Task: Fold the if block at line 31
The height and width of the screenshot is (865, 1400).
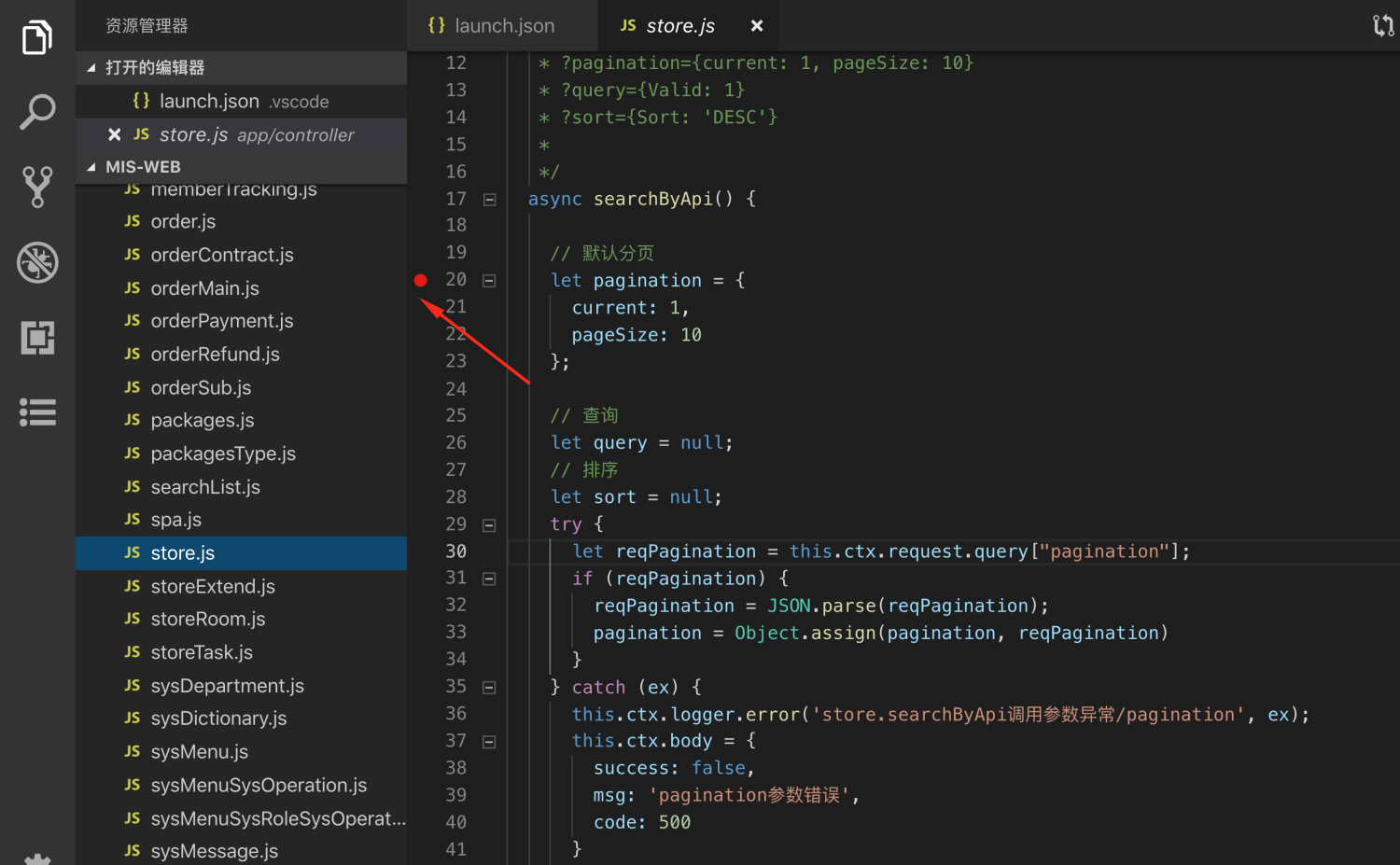Action: tap(489, 579)
